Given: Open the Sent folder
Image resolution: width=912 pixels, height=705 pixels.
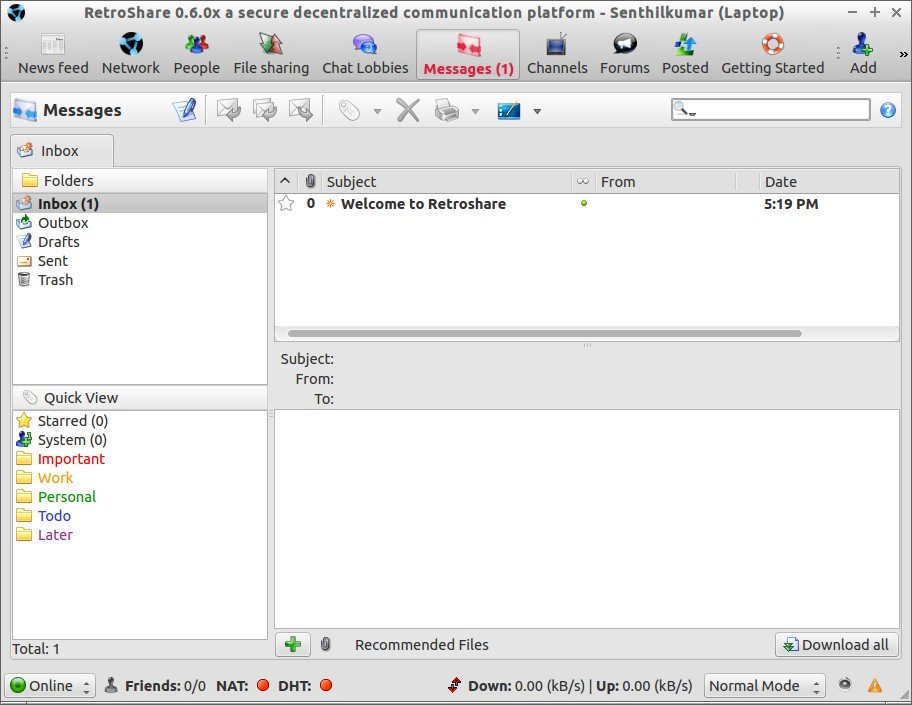Looking at the screenshot, I should [x=140, y=261].
